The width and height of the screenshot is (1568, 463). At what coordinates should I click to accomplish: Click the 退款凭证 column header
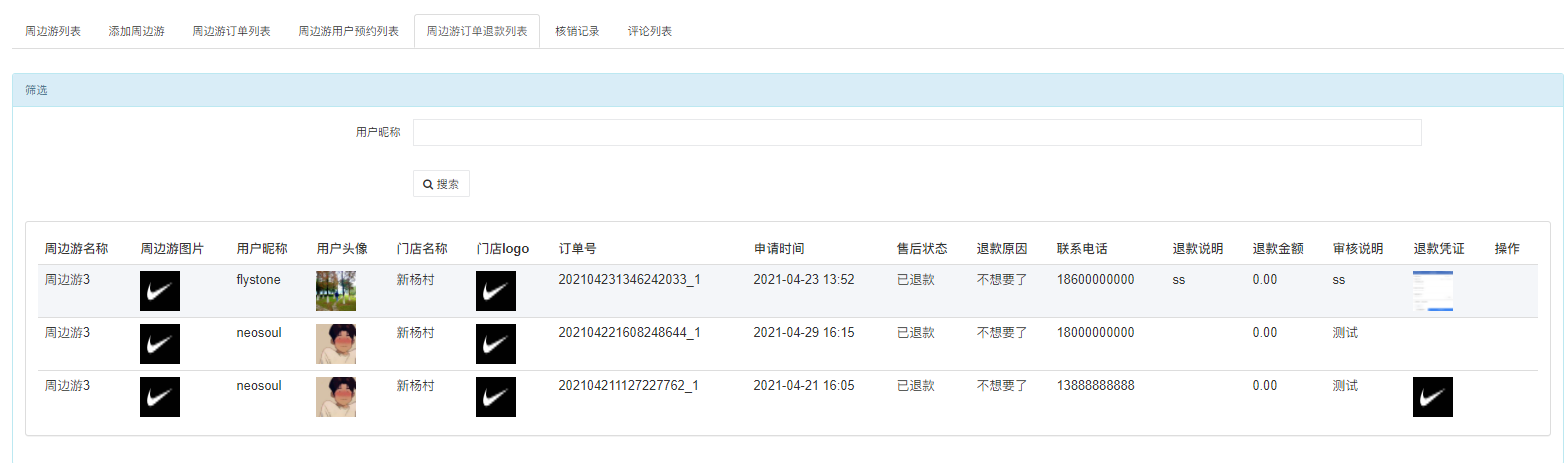click(1439, 249)
